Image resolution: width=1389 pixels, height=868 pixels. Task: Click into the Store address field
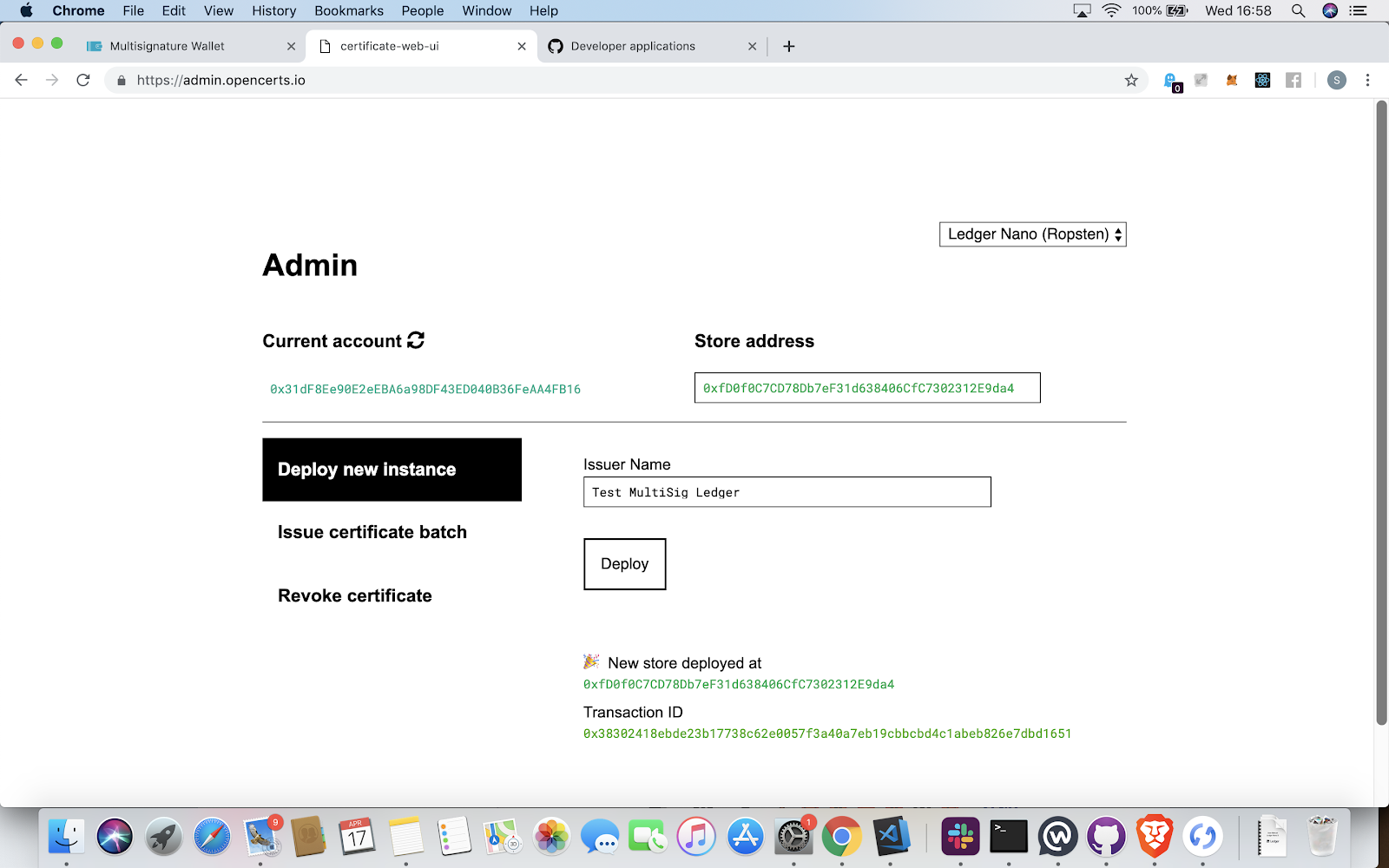coord(866,388)
